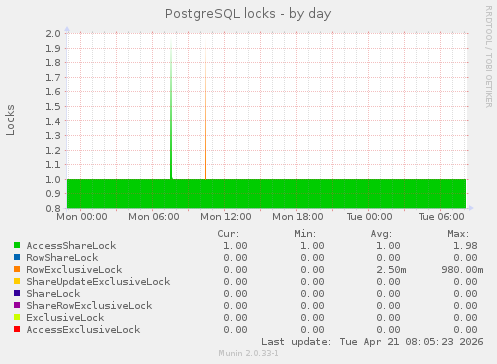Viewport: 497px width, 364px height.
Task: Click the Cur: column header
Action: (228, 234)
